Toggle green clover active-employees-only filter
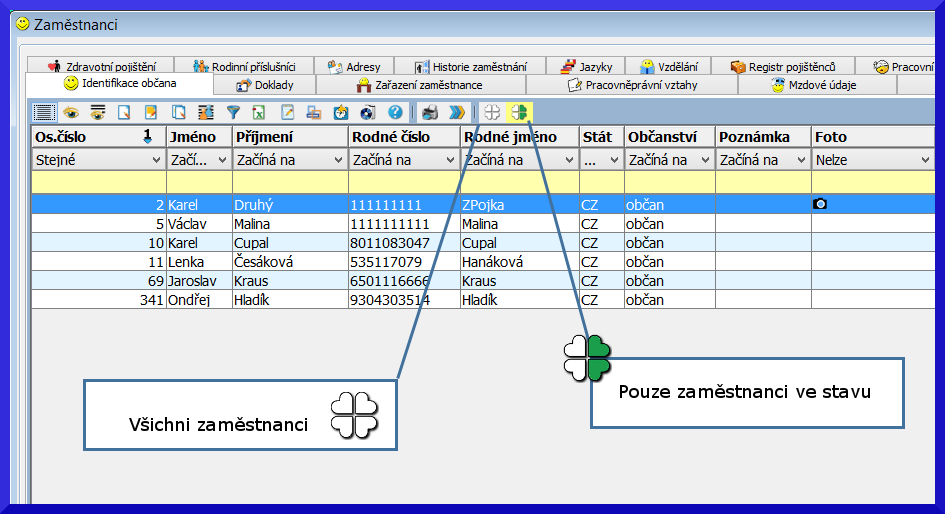The width and height of the screenshot is (945, 514). pyautogui.click(x=519, y=113)
